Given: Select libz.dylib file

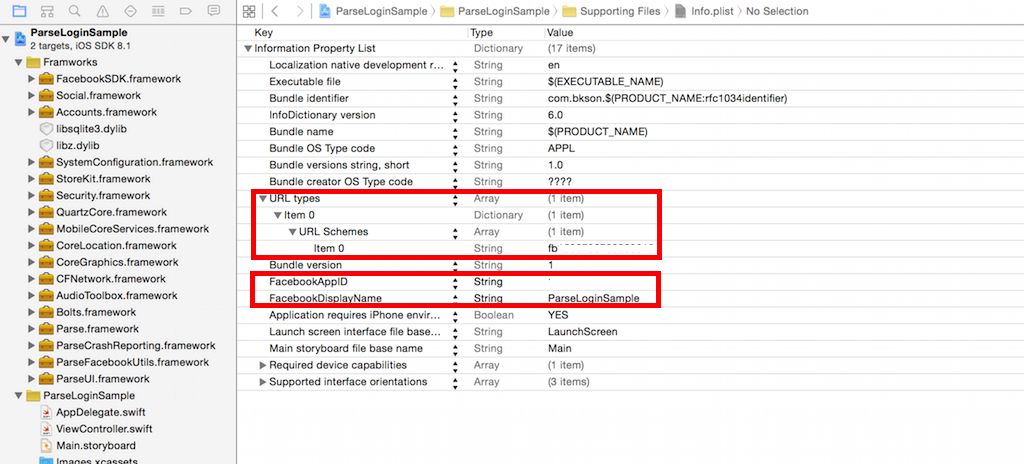Looking at the screenshot, I should [x=78, y=146].
